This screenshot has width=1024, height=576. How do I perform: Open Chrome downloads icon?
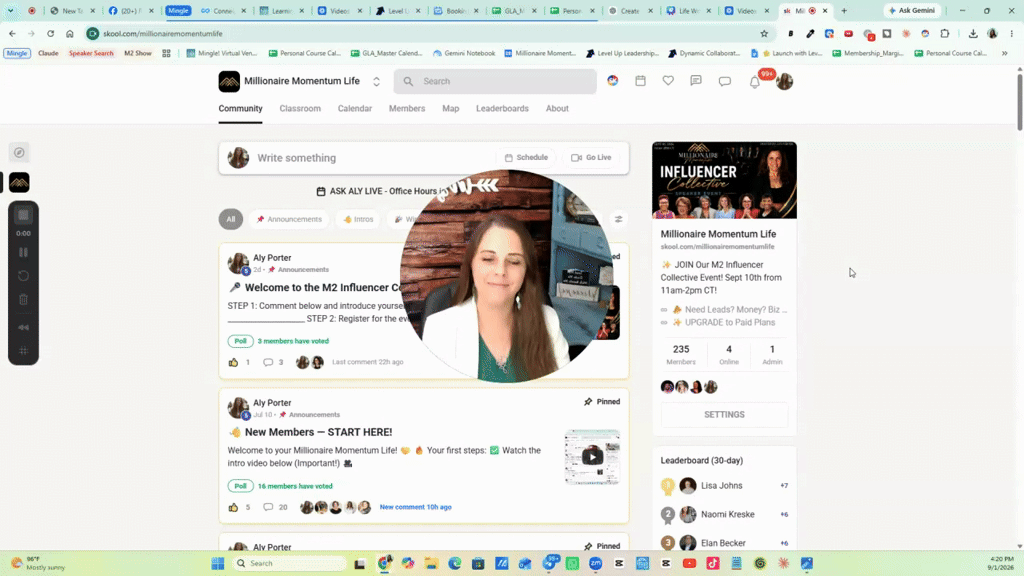[972, 33]
